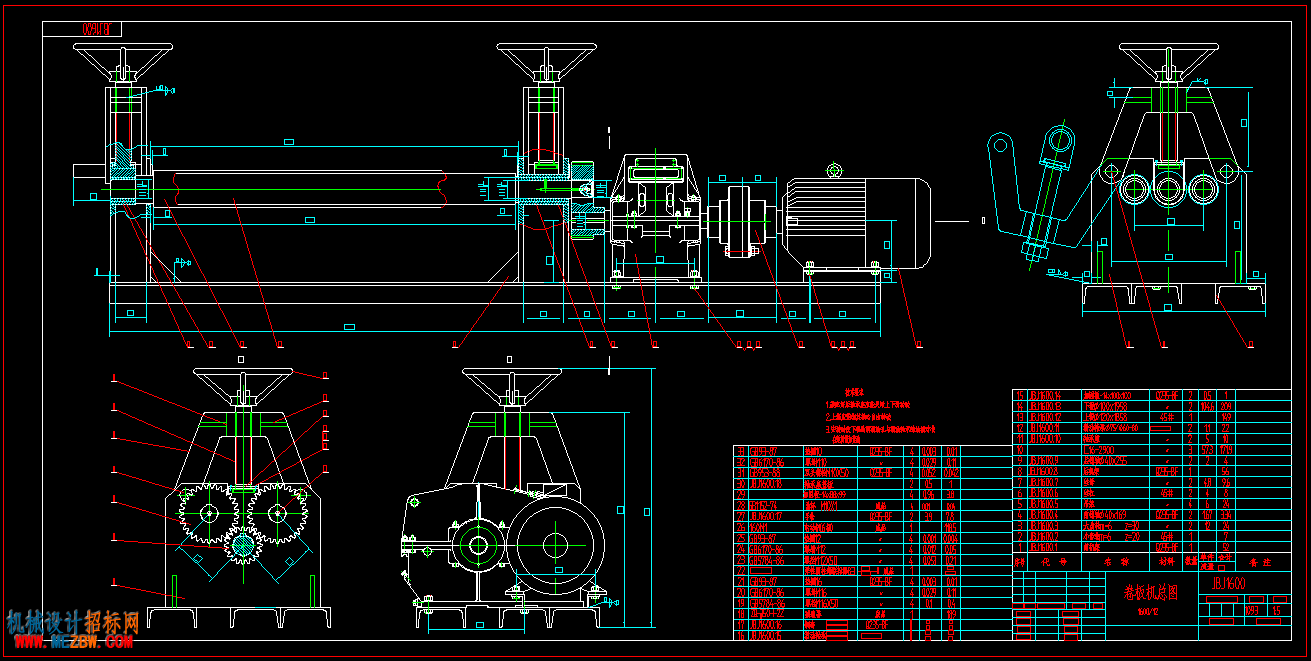
Task: Select the mirrored drawing number box at top-left
Action: click(97, 30)
